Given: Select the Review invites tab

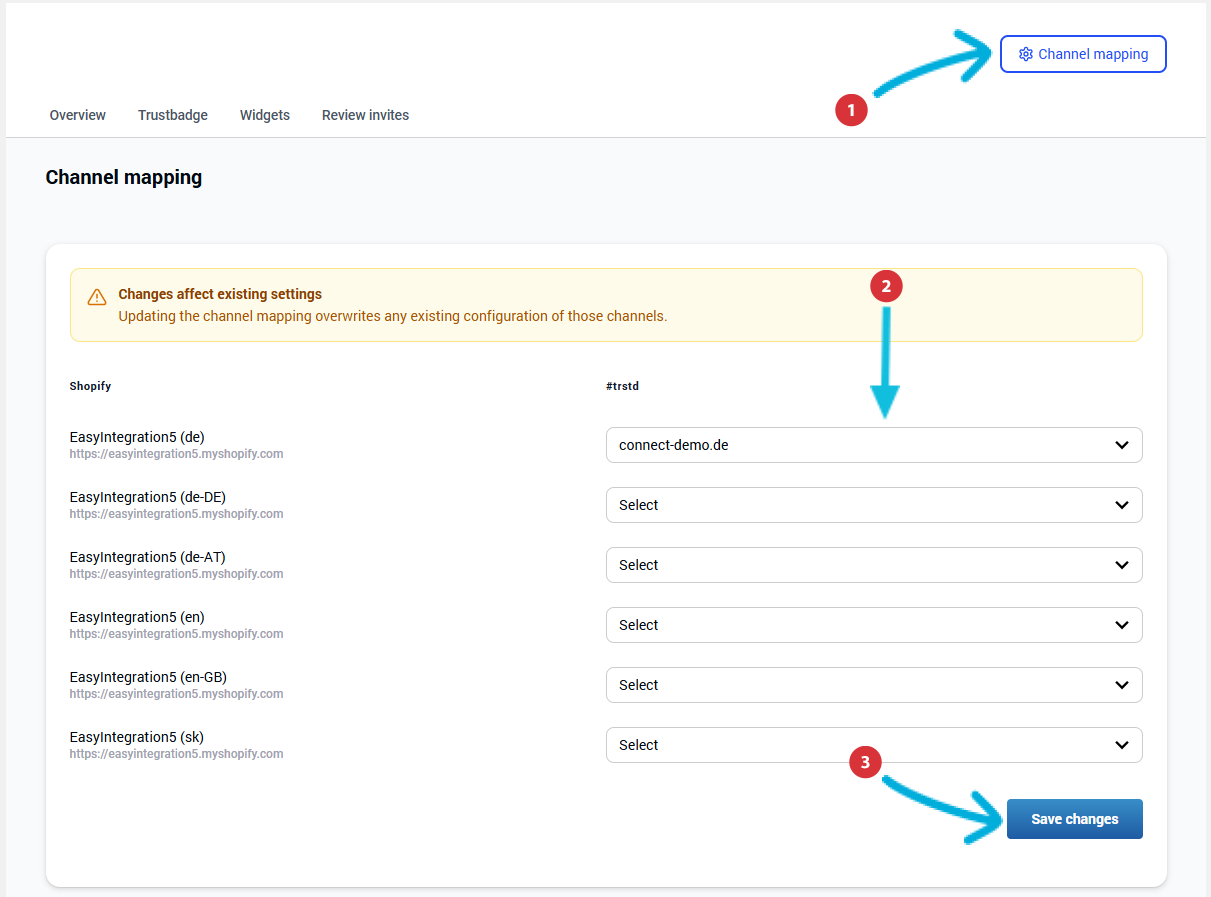Looking at the screenshot, I should pos(365,115).
